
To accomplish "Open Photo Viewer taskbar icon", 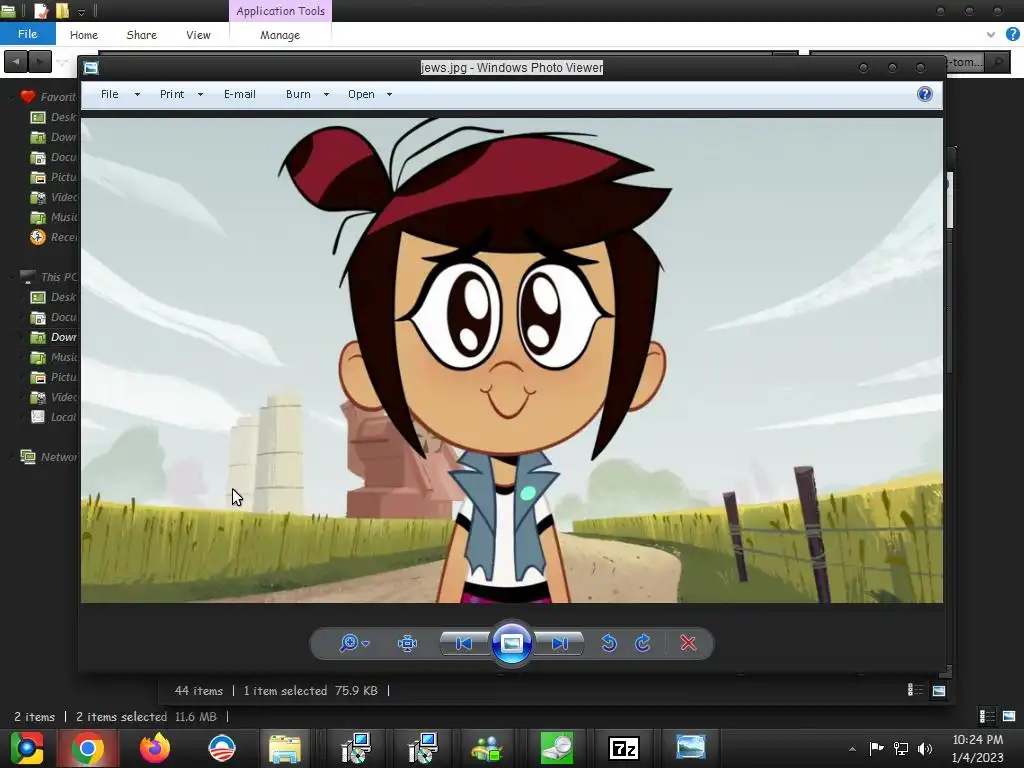I will click(690, 747).
